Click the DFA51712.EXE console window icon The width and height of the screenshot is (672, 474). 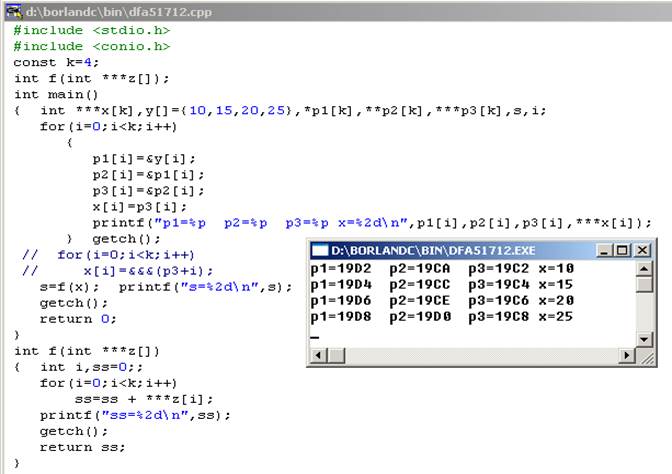tap(320, 250)
